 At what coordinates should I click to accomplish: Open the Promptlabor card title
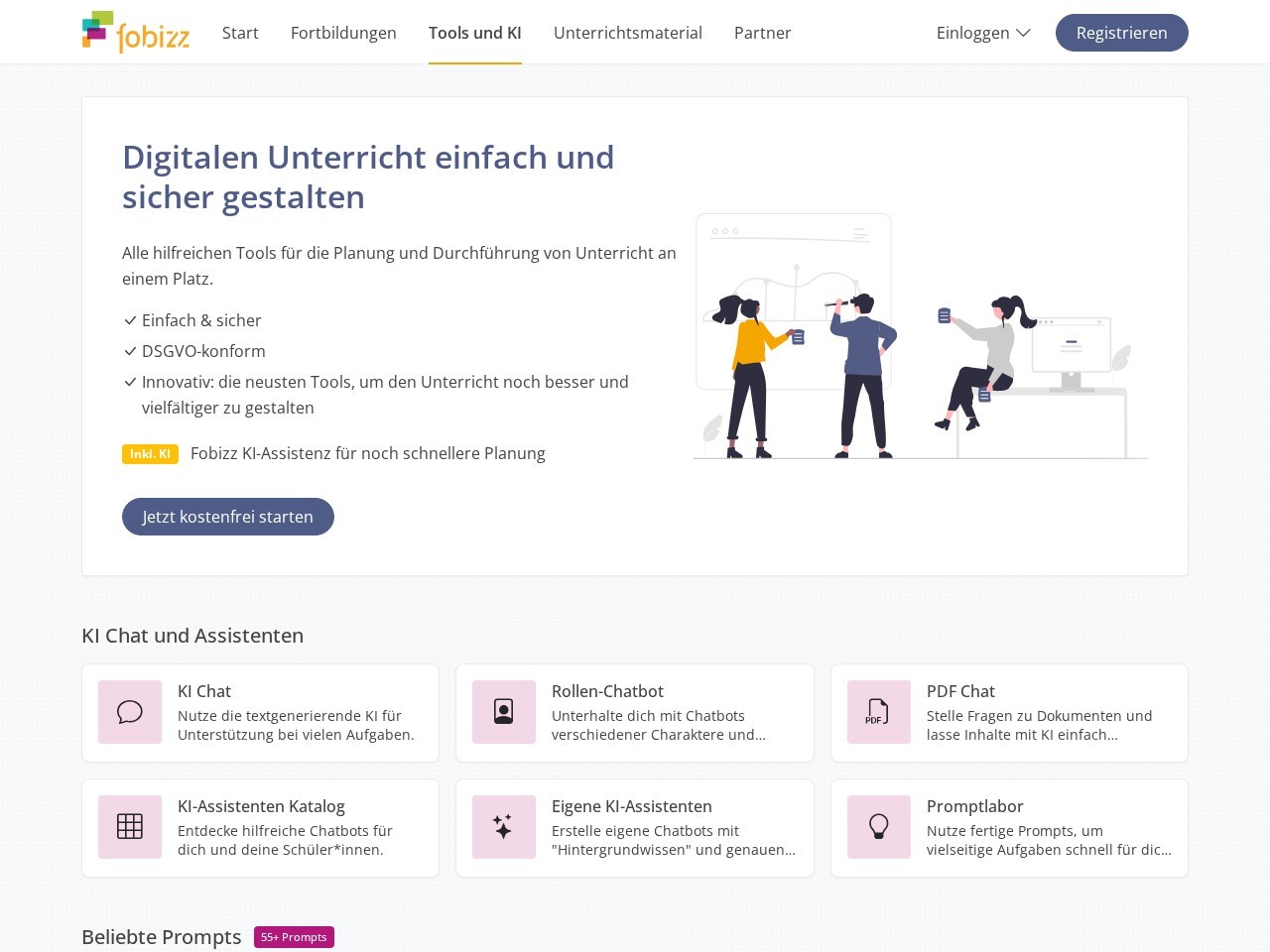974,806
